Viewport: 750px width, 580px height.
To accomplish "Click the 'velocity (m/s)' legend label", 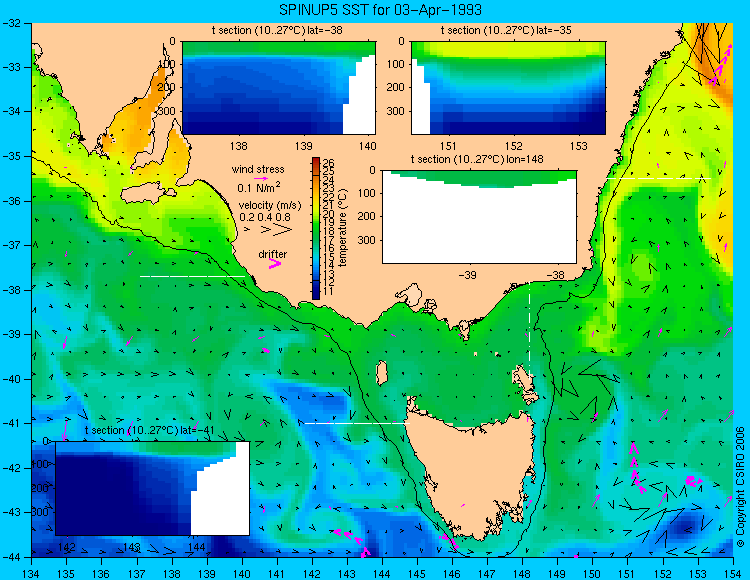I will 270,206.
